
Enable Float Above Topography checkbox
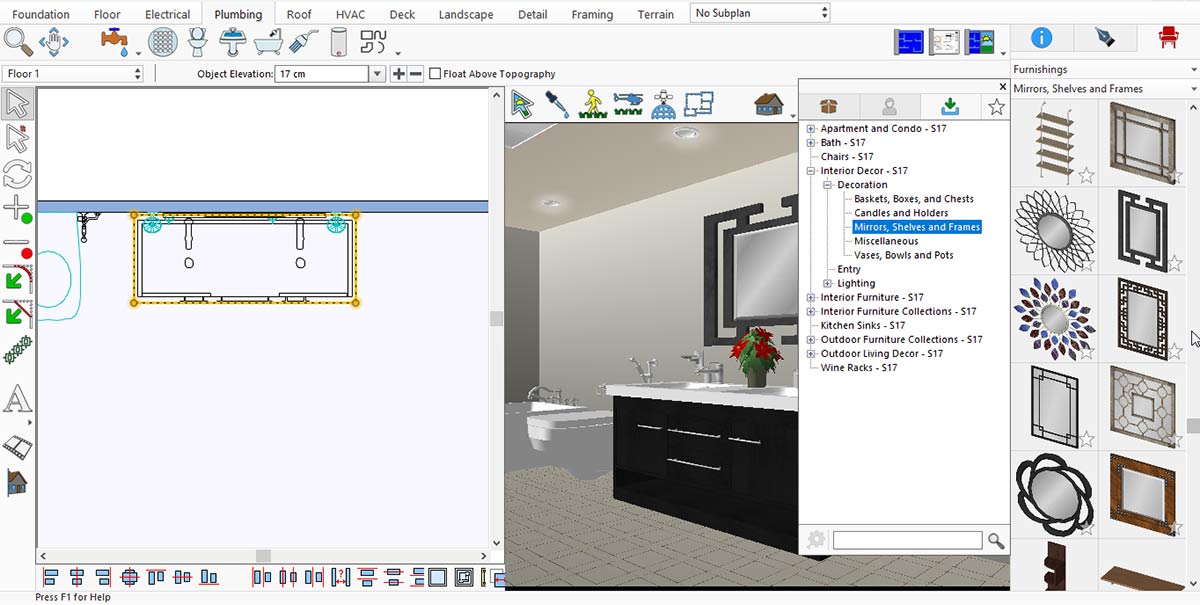pyautogui.click(x=435, y=74)
